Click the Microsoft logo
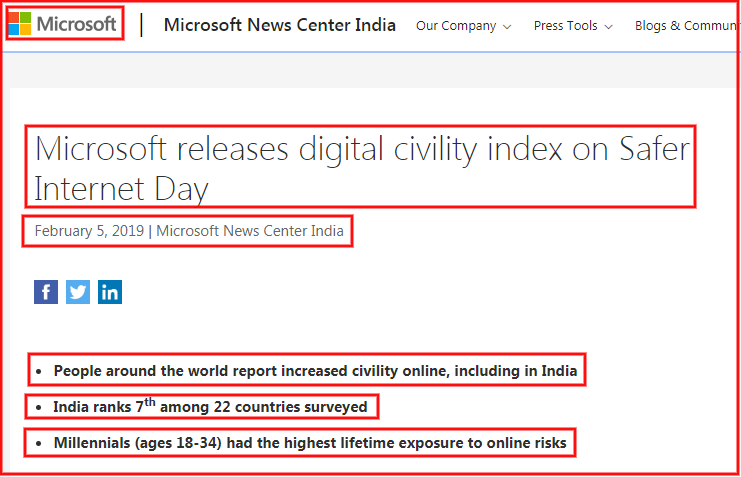The width and height of the screenshot is (741, 477). (x=62, y=24)
